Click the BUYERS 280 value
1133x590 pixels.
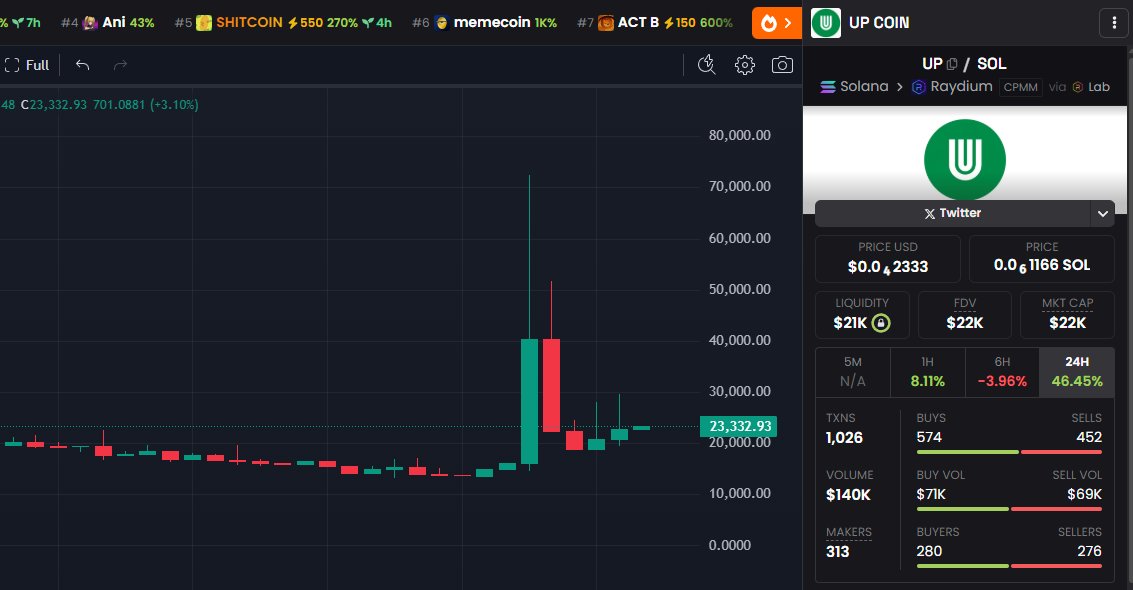pos(929,551)
